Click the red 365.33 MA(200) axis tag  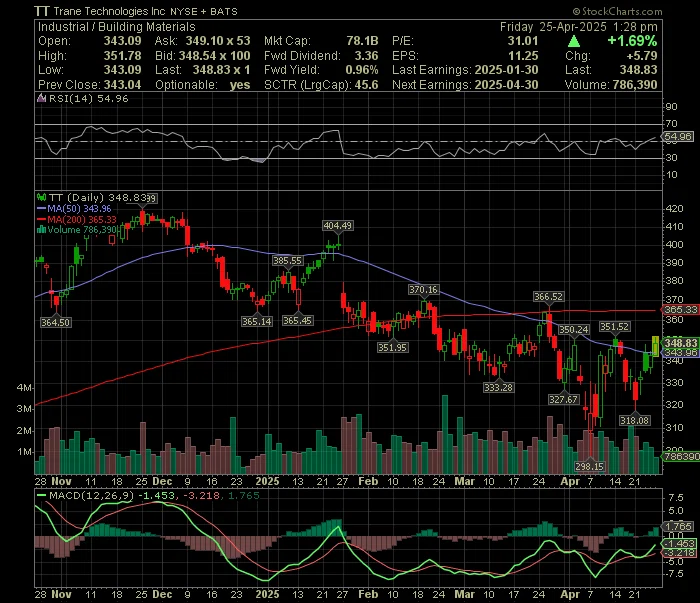coord(680,310)
